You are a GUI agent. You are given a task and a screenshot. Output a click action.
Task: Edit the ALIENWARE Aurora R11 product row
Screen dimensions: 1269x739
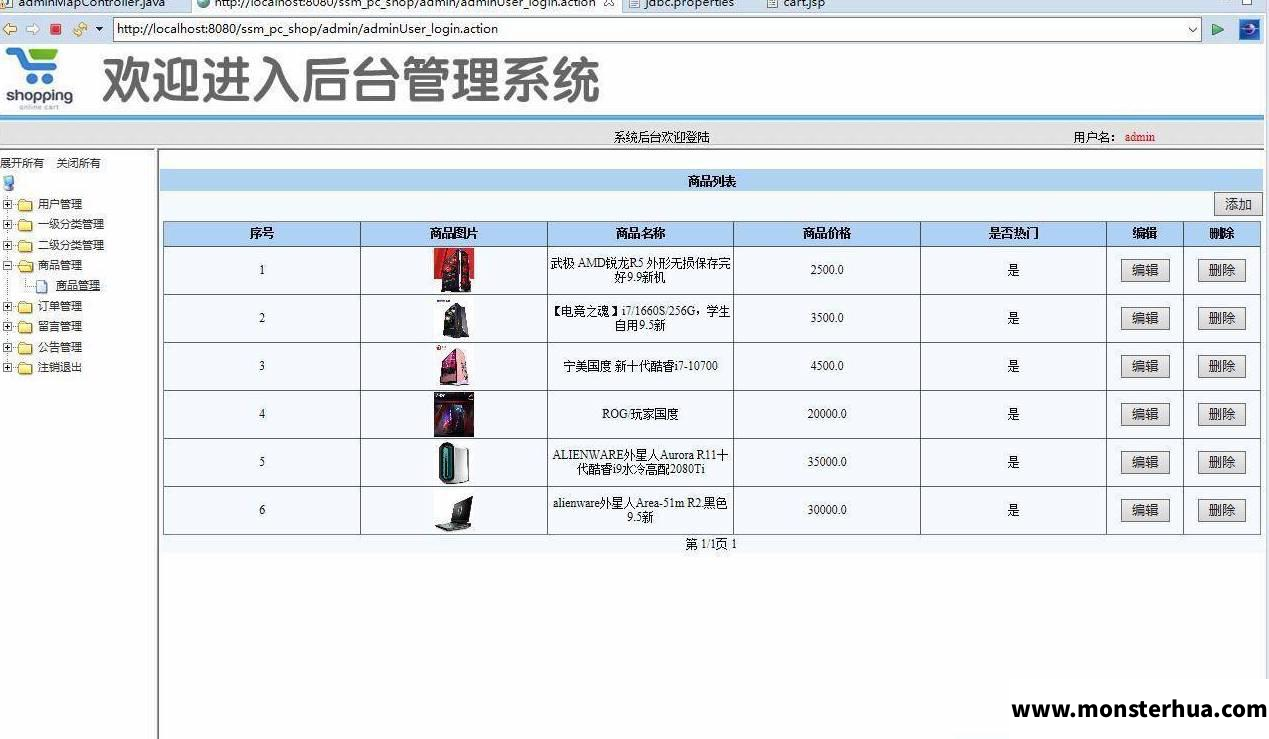tap(1145, 462)
